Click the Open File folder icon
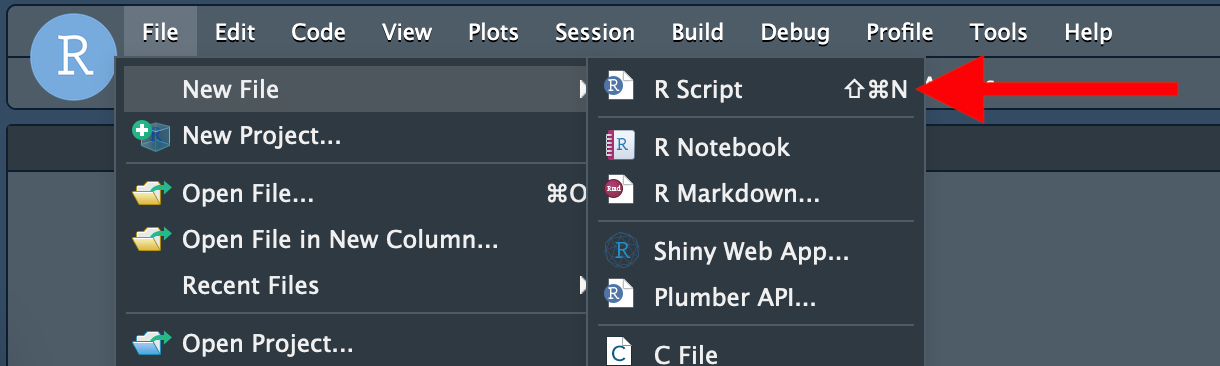The height and width of the screenshot is (366, 1220). pyautogui.click(x=152, y=194)
